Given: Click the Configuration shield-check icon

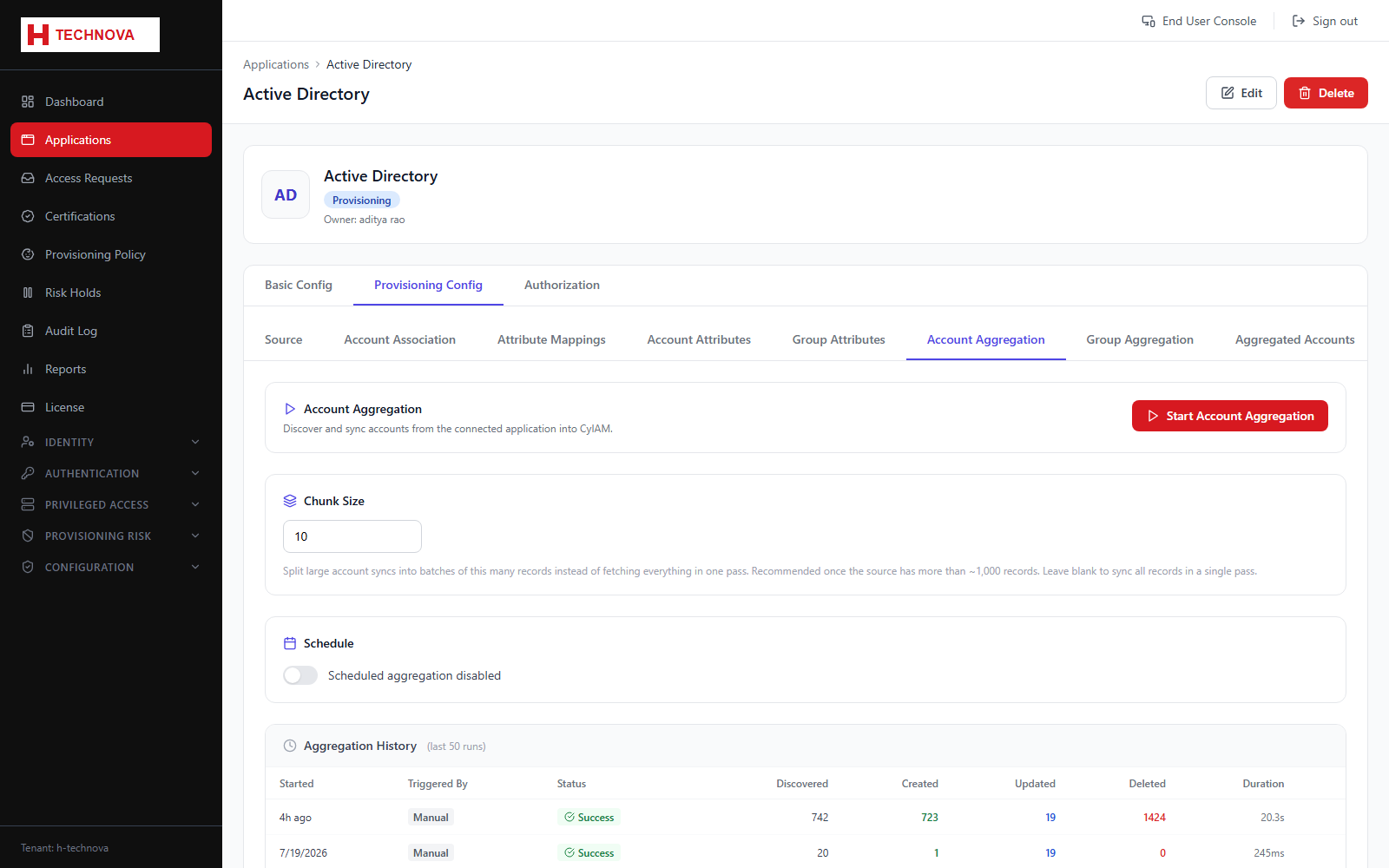Looking at the screenshot, I should tap(28, 567).
